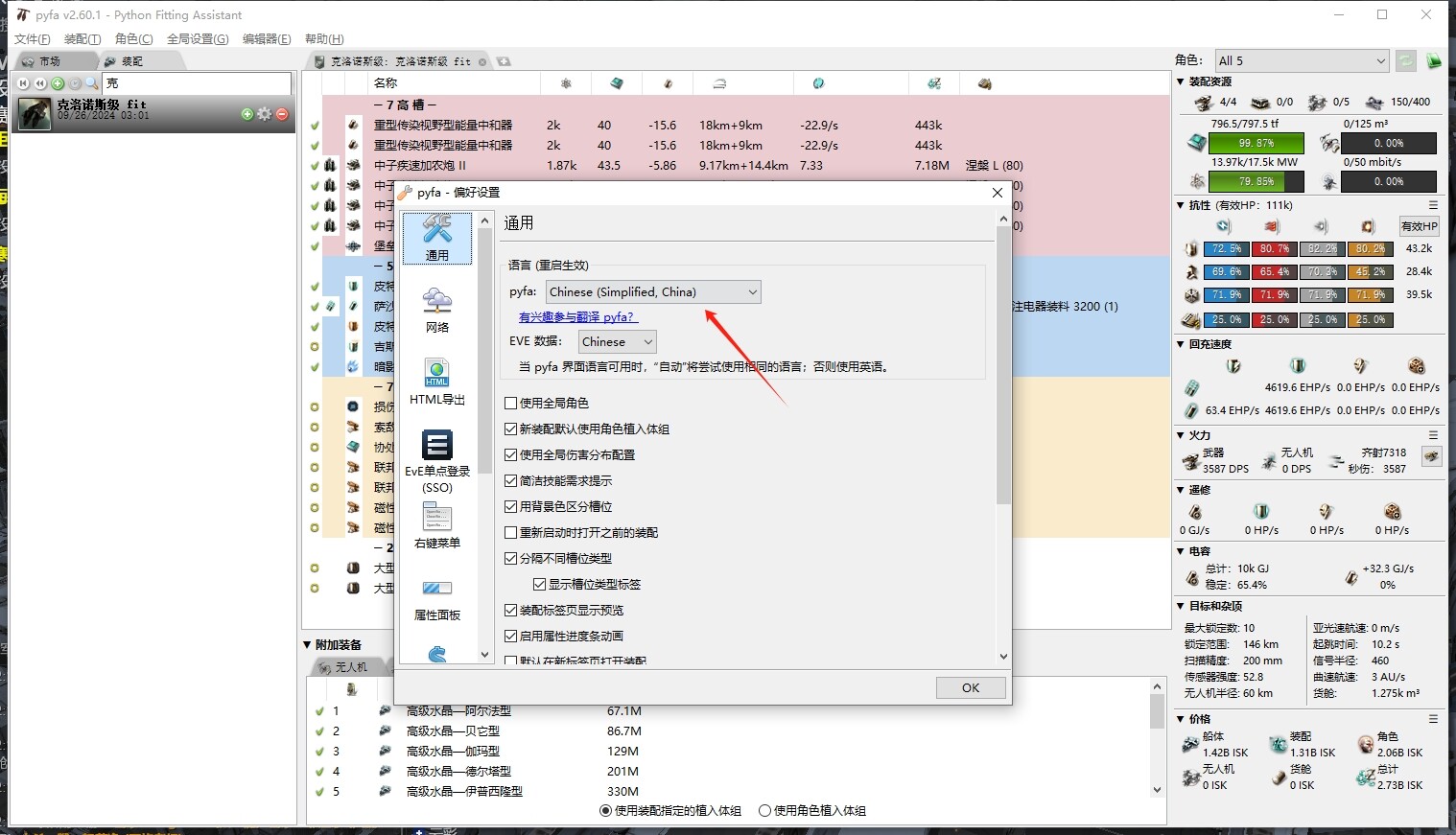Open the 角色 All 5 character dropdown
Image resolution: width=1456 pixels, height=835 pixels.
1301,61
